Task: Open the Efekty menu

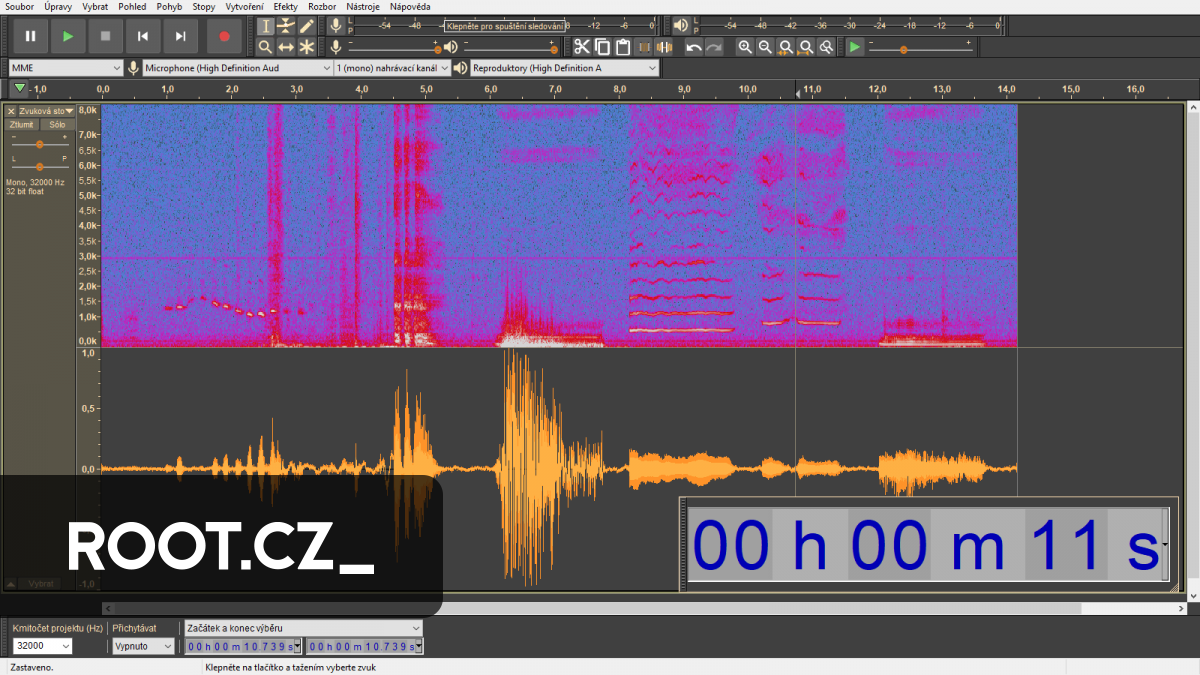Action: pyautogui.click(x=284, y=6)
